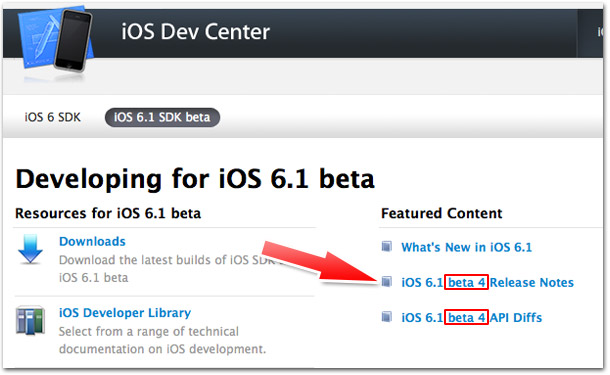Open the Downloads link
The image size is (610, 375).
click(x=92, y=242)
